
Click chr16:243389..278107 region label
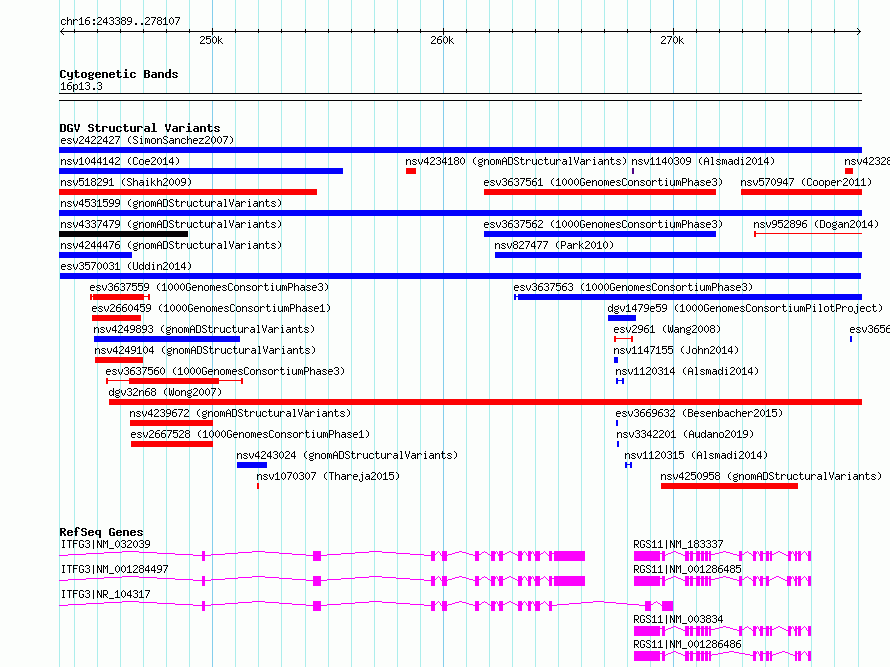120,22
